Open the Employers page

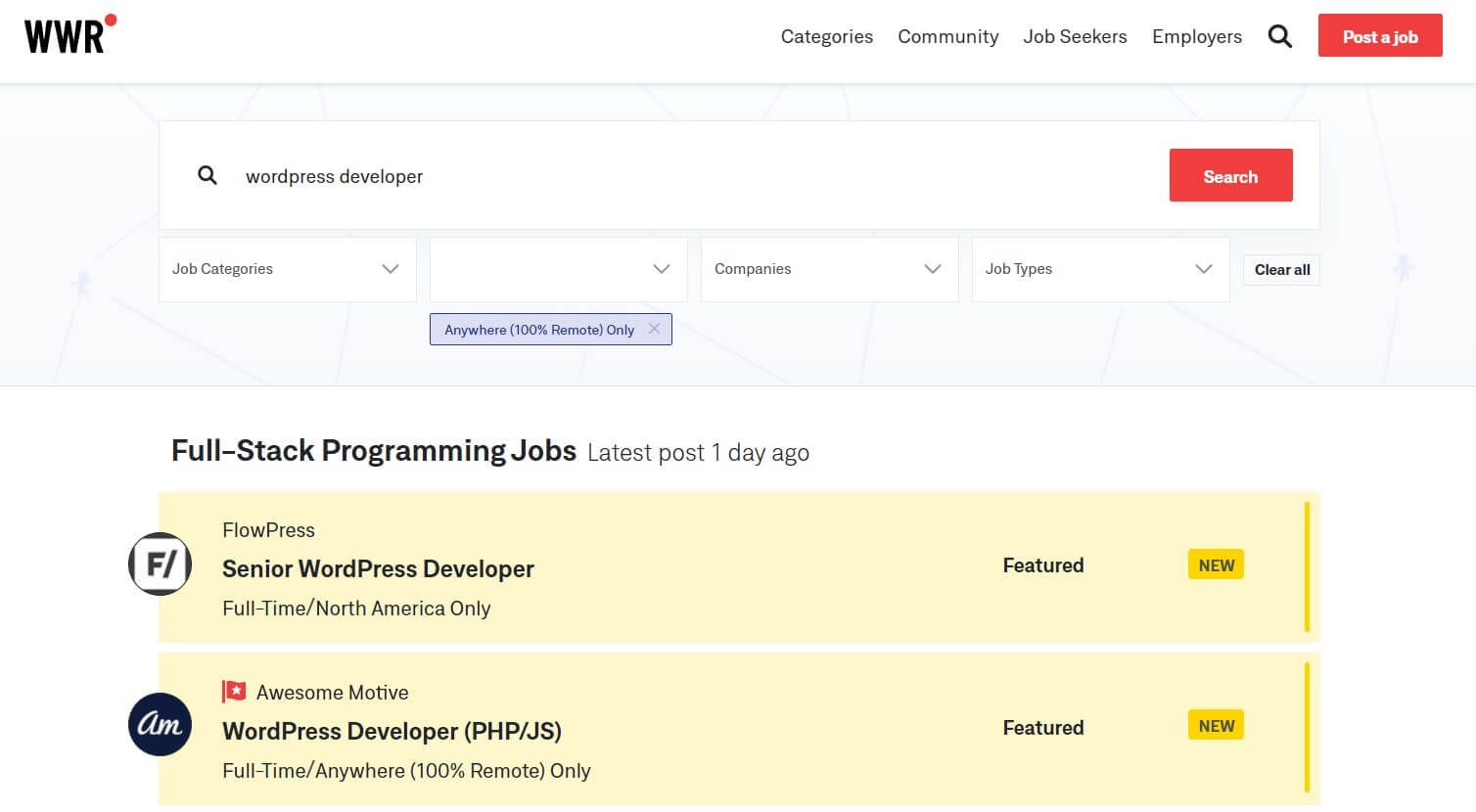tap(1196, 36)
